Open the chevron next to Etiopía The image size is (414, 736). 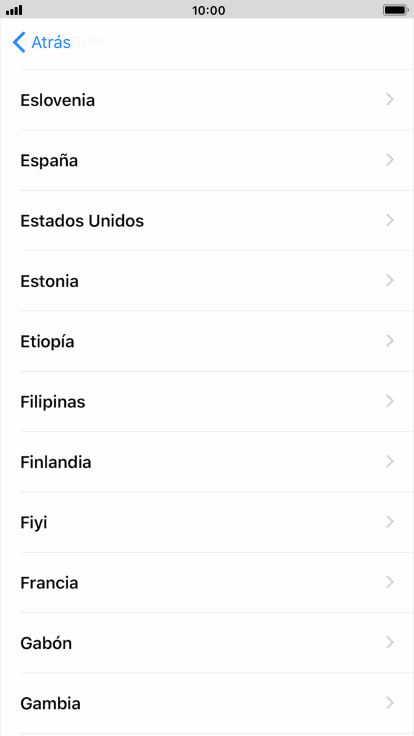tap(390, 341)
